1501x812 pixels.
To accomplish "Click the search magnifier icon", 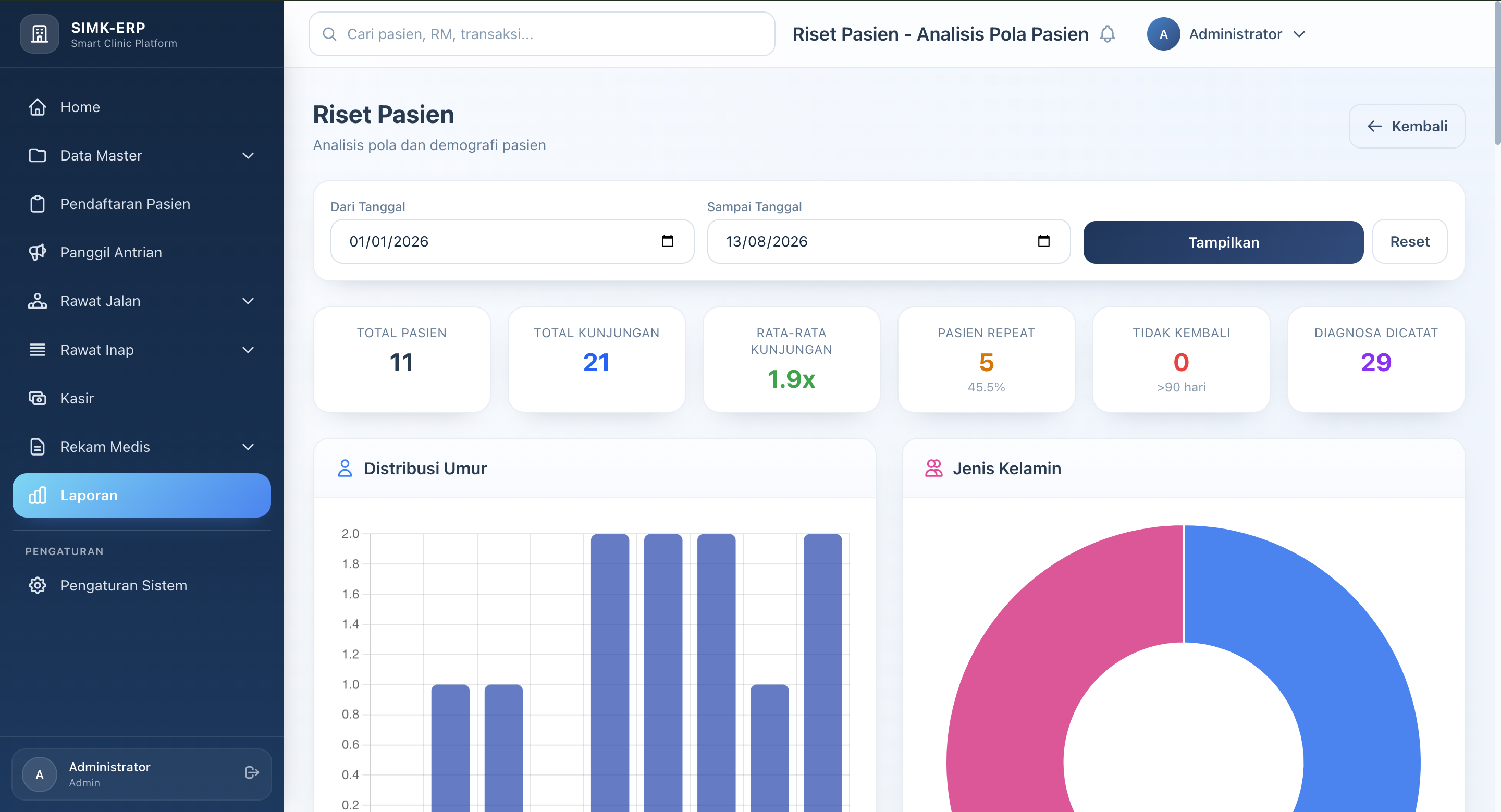I will (329, 34).
